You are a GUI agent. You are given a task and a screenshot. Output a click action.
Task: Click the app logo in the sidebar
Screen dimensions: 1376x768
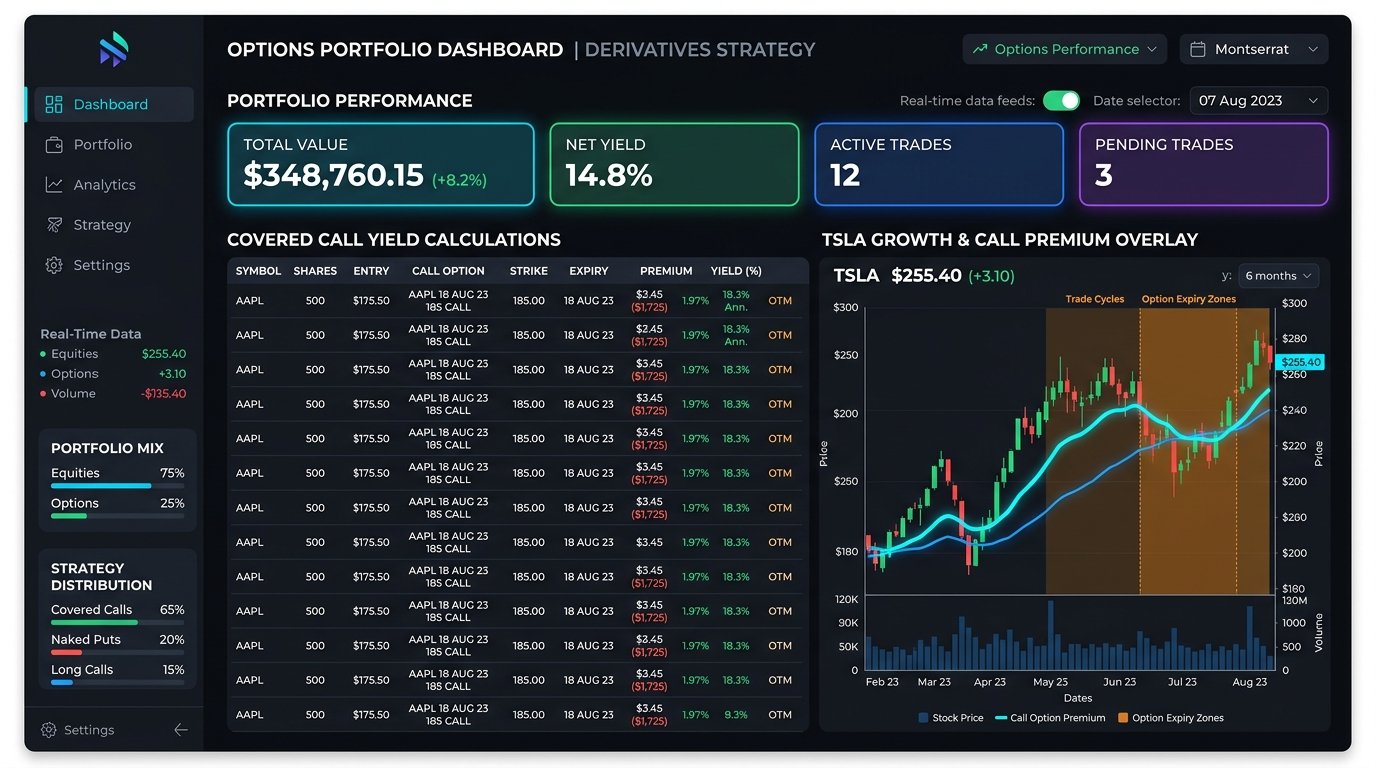(x=114, y=49)
